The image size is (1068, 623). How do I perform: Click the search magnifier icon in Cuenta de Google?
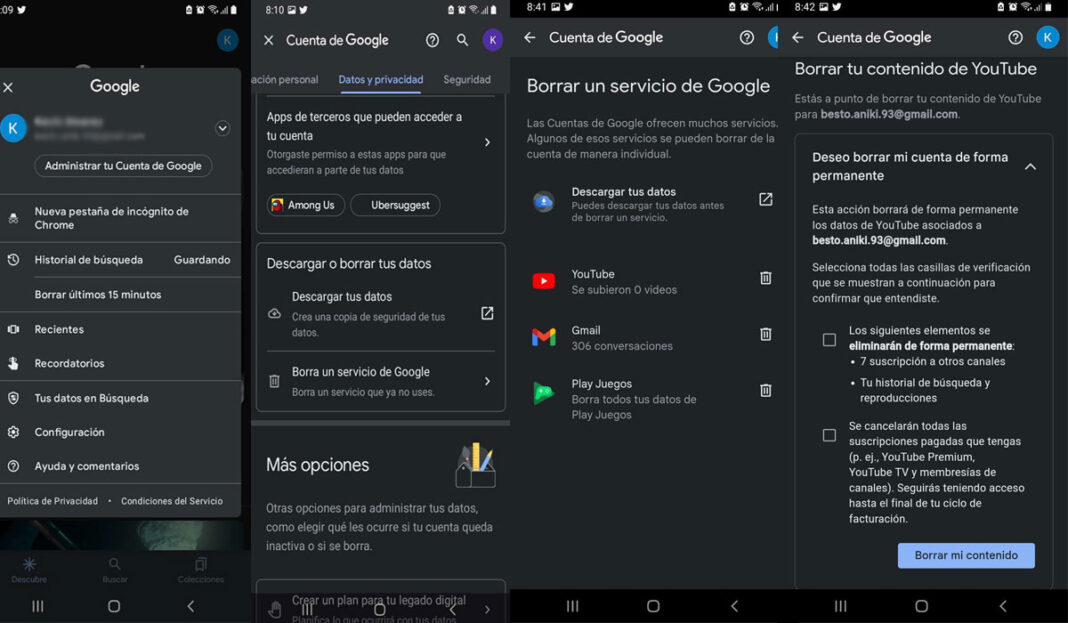(462, 40)
